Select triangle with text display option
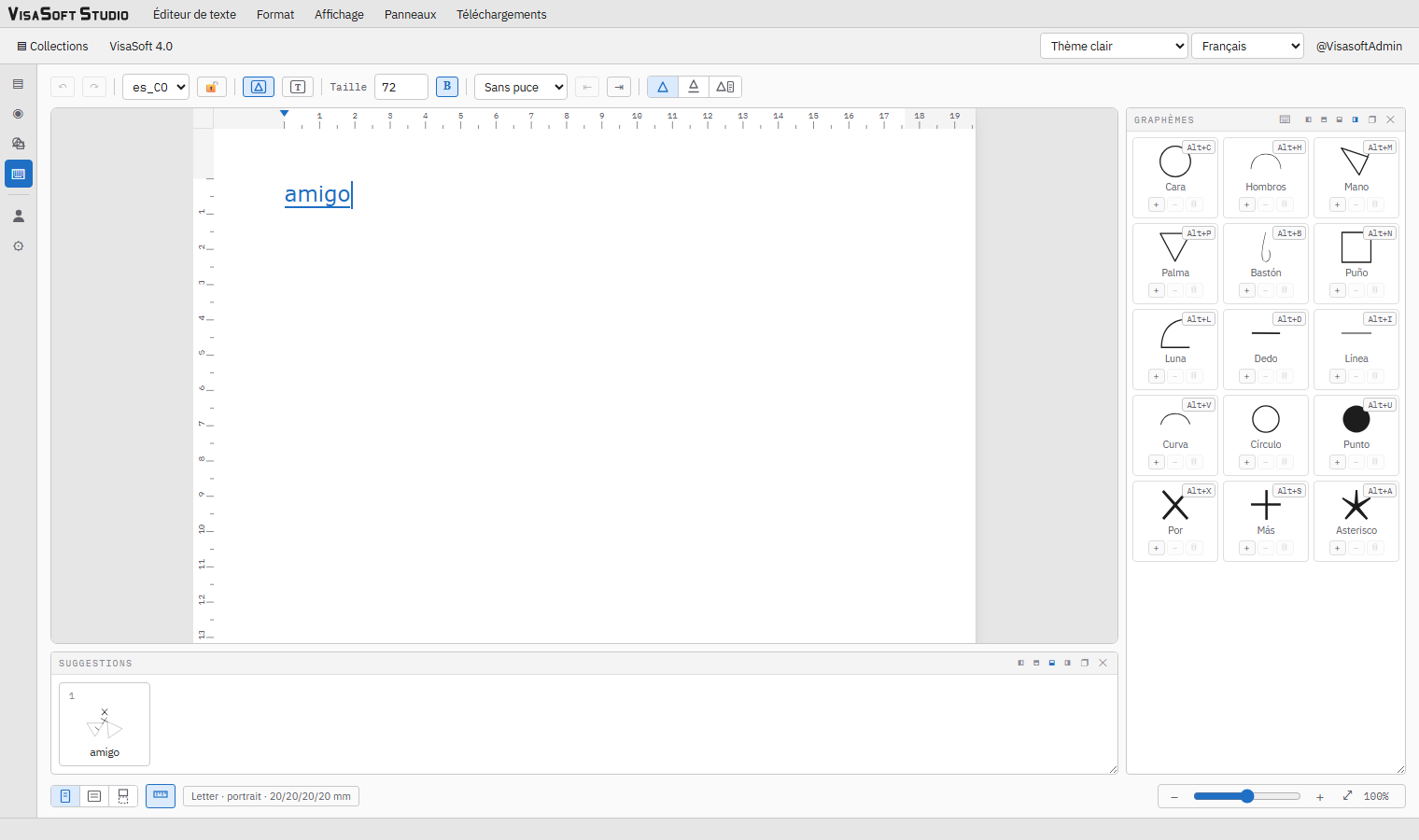Image resolution: width=1419 pixels, height=840 pixels. pos(725,87)
